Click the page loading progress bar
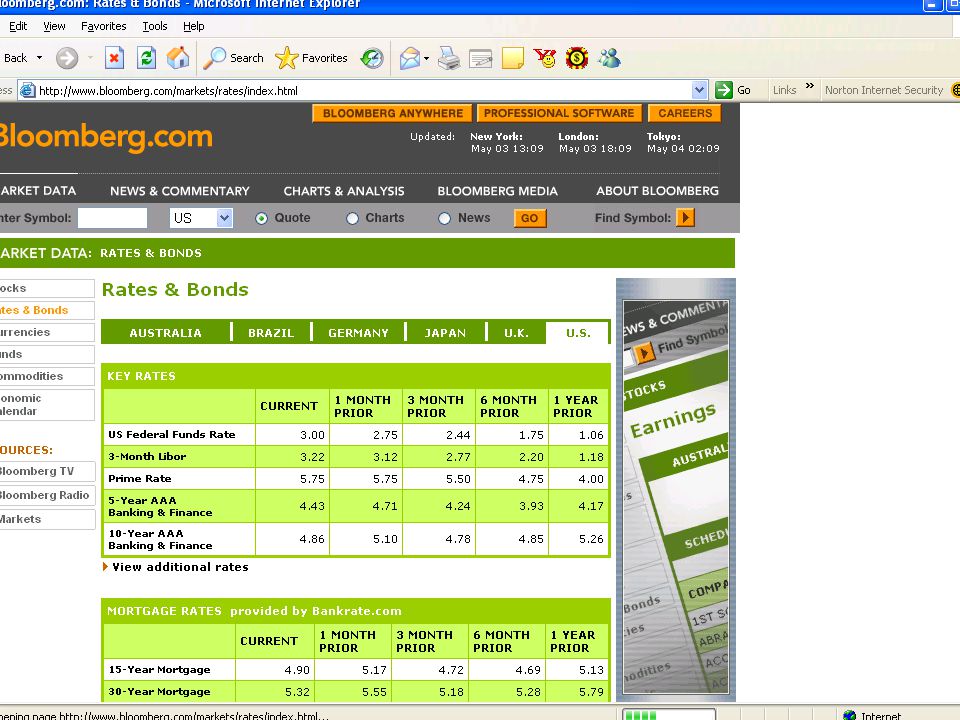The image size is (960, 720). tap(669, 714)
